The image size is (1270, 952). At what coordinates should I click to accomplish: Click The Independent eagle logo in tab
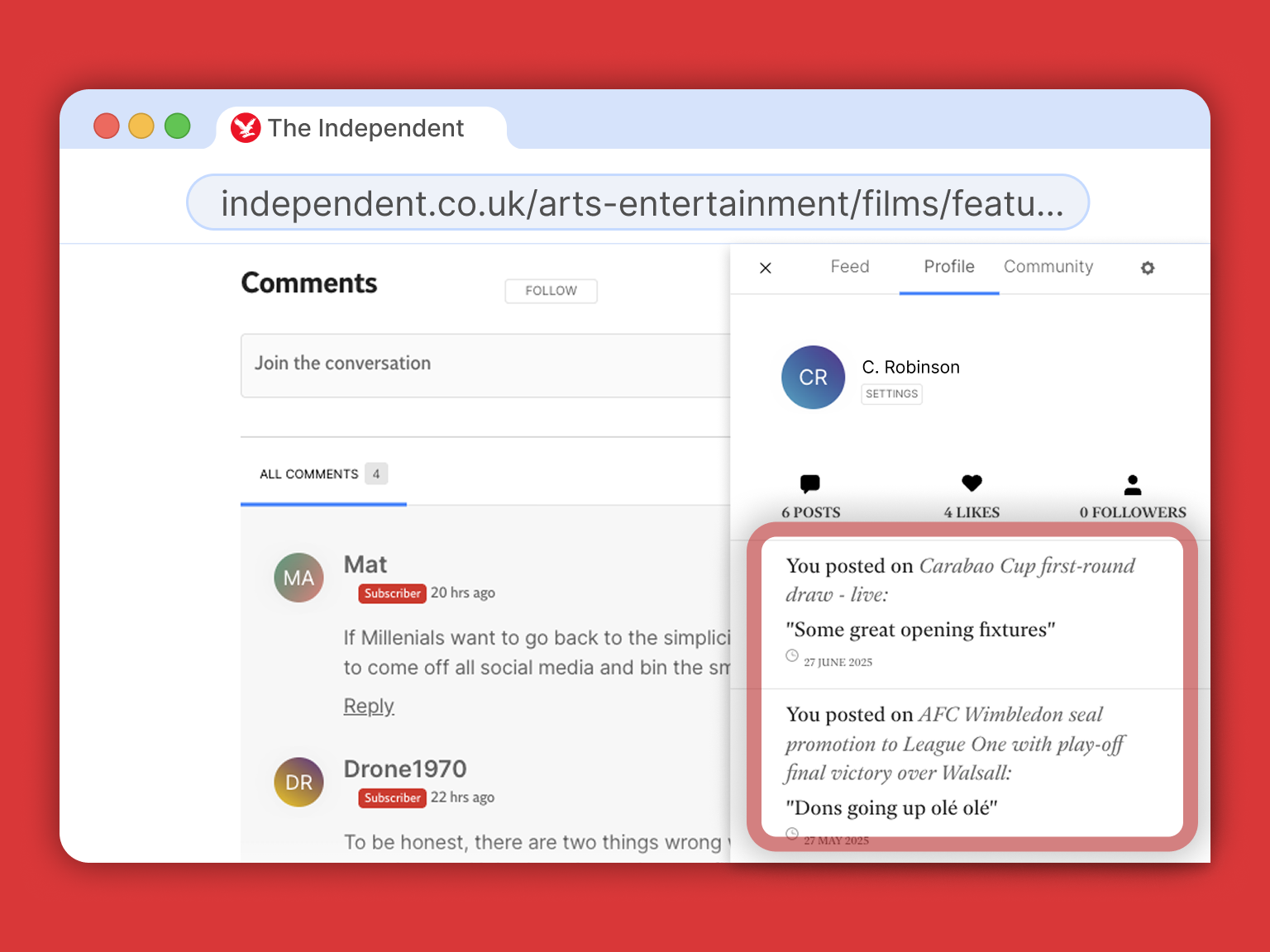246,128
